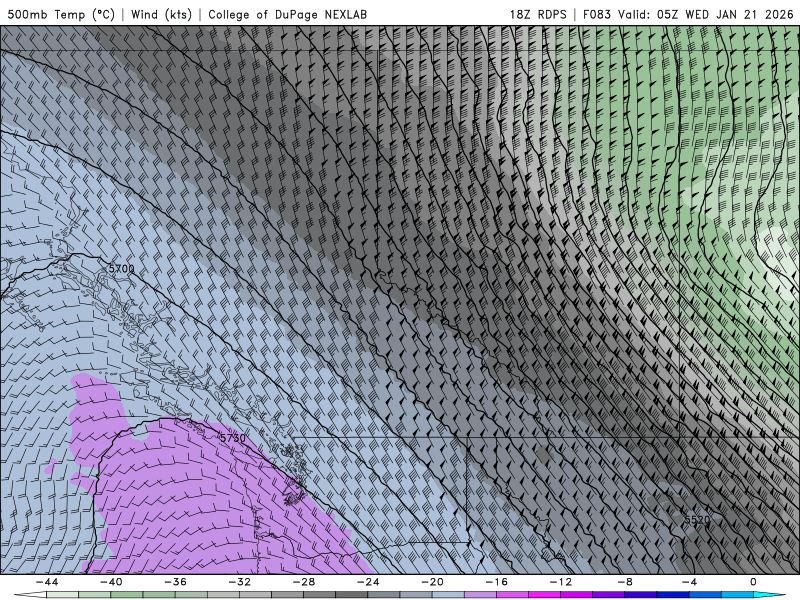
Task: Click the 5730 height contour label
Action: click(233, 438)
